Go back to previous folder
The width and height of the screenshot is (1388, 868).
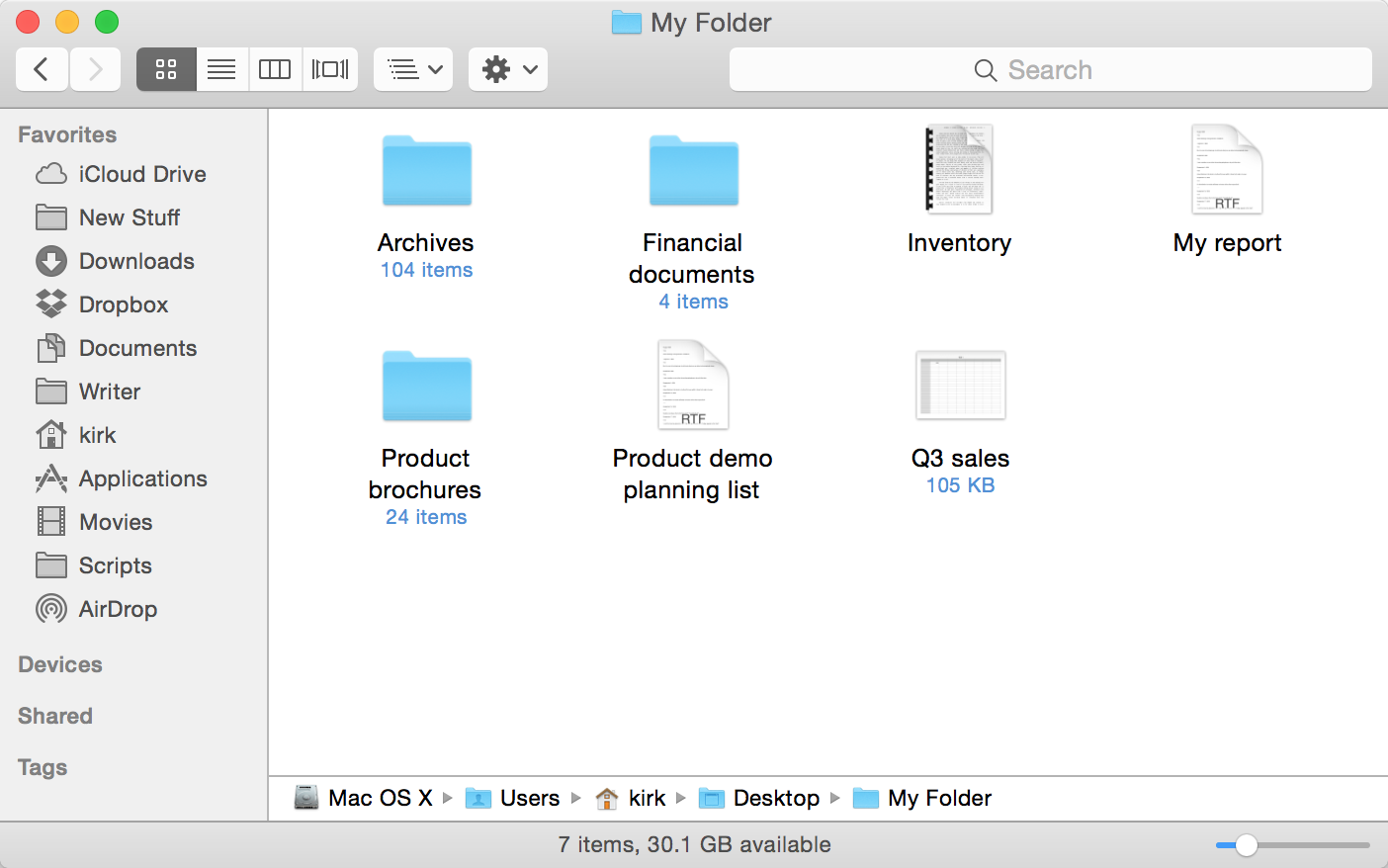pos(42,69)
